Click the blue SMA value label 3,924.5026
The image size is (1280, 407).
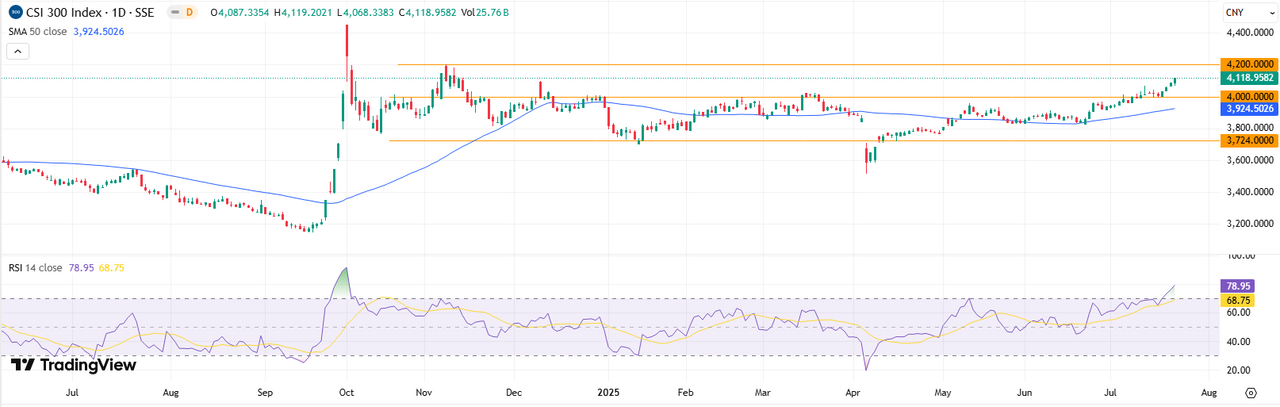1248,109
